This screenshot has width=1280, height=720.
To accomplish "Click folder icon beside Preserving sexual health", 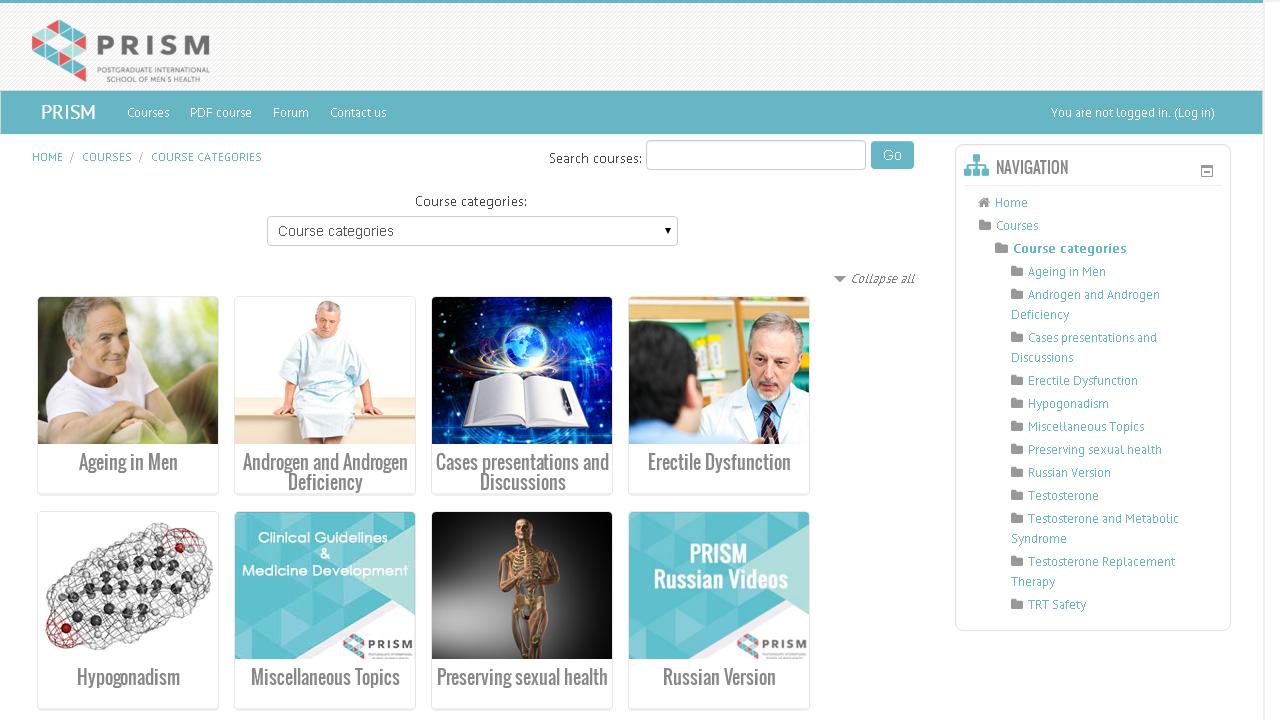I will coord(1017,449).
